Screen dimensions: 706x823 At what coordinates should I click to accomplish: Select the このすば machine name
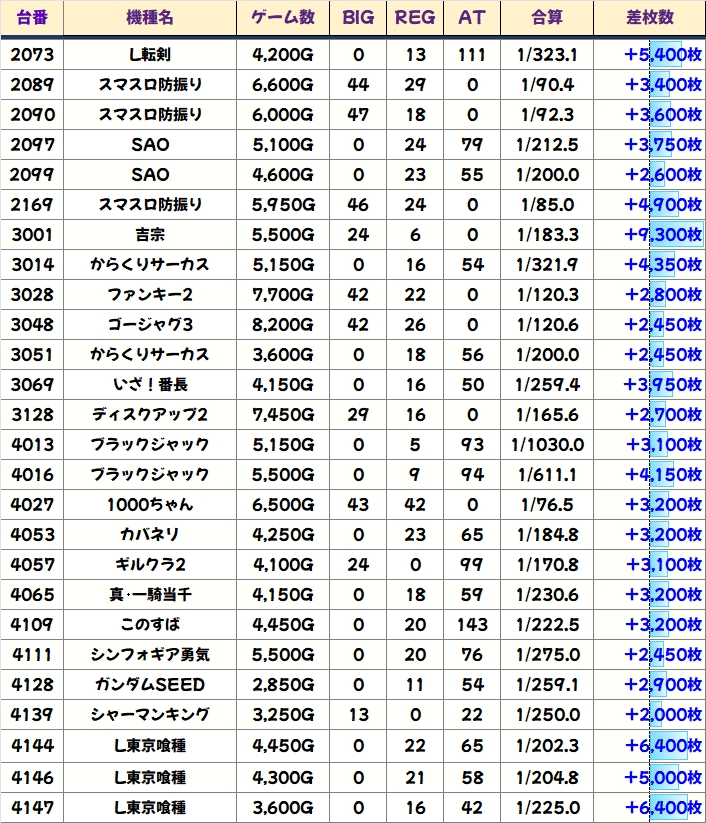150,624
